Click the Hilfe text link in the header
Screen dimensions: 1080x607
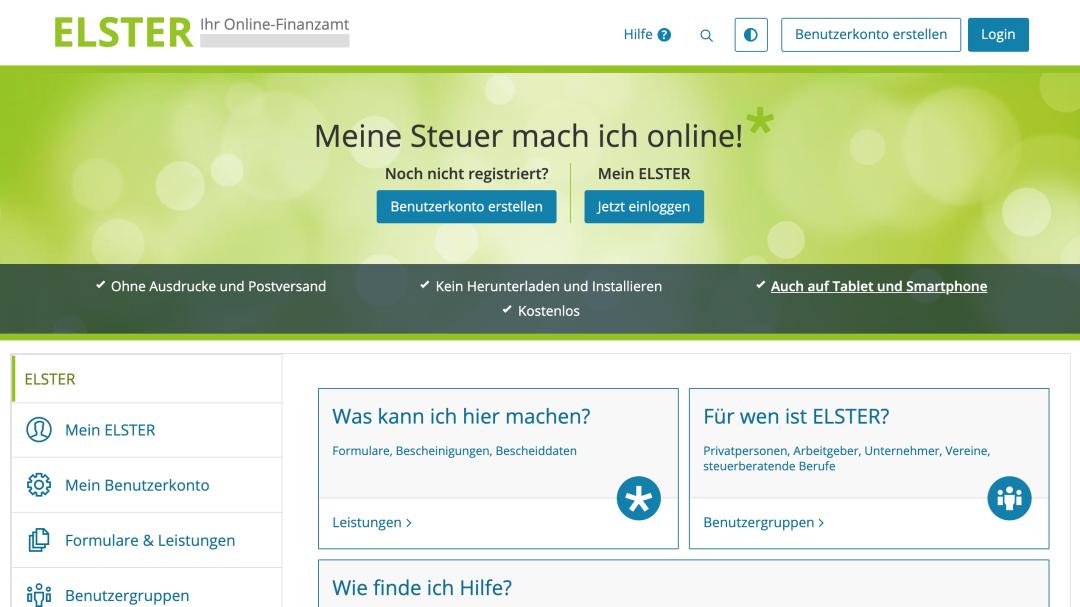(x=638, y=34)
